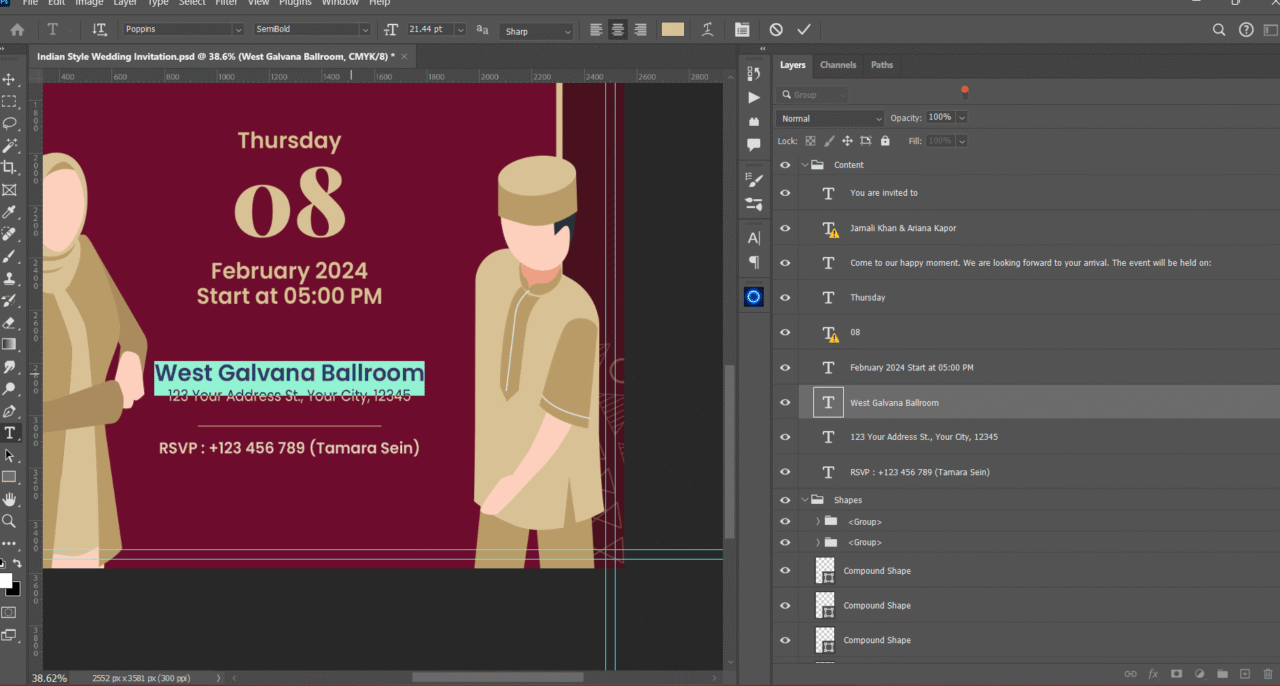The height and width of the screenshot is (686, 1280).
Task: Select the Crop tool
Action: pyautogui.click(x=9, y=167)
